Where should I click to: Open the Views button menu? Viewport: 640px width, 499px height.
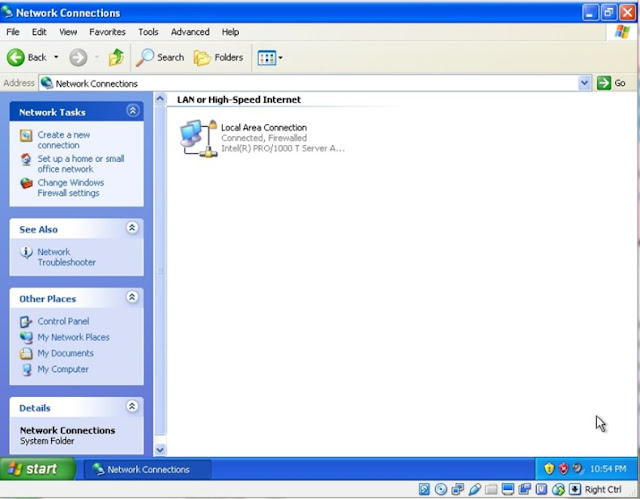(x=270, y=58)
